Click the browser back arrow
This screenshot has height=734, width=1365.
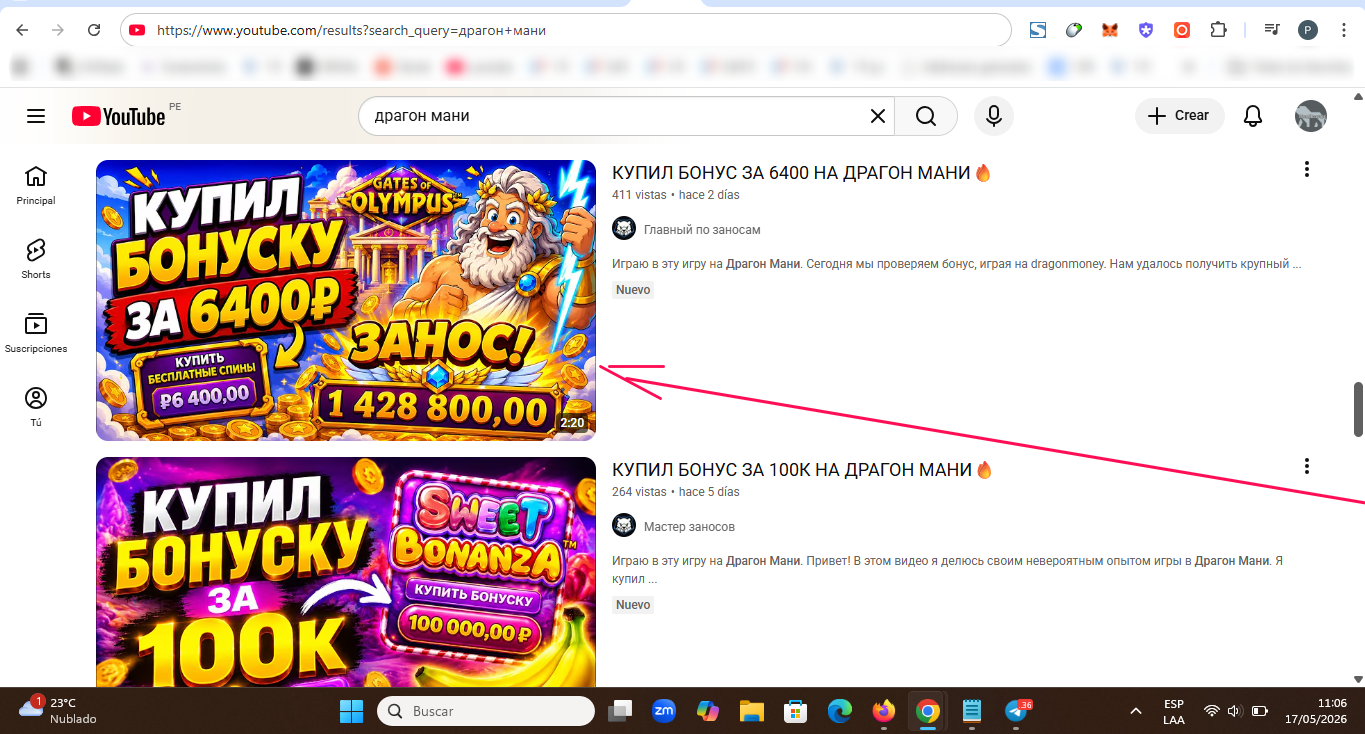point(22,30)
